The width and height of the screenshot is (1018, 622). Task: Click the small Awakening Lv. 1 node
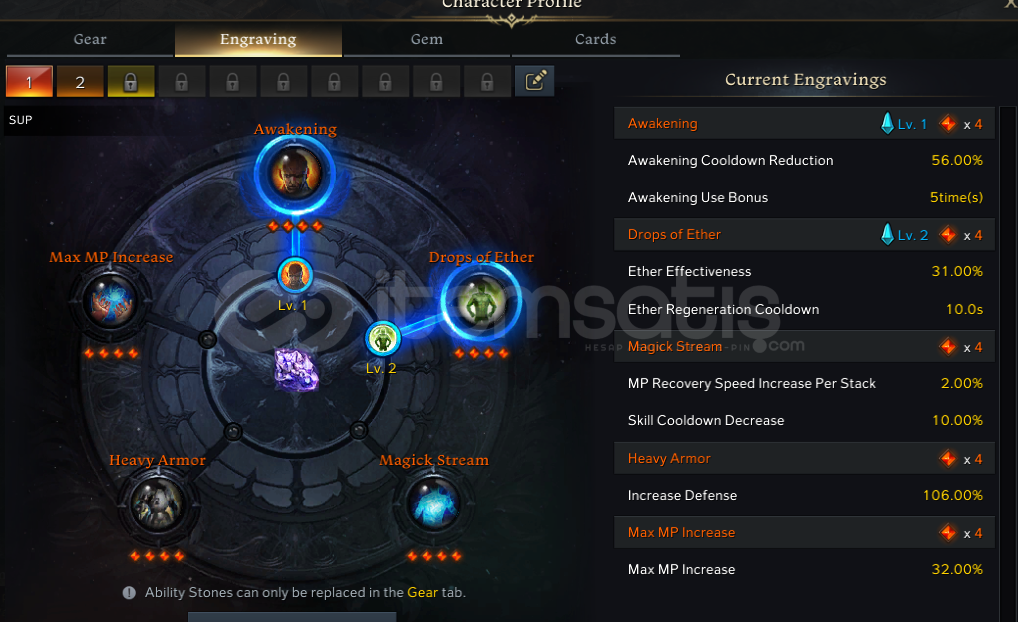295,275
